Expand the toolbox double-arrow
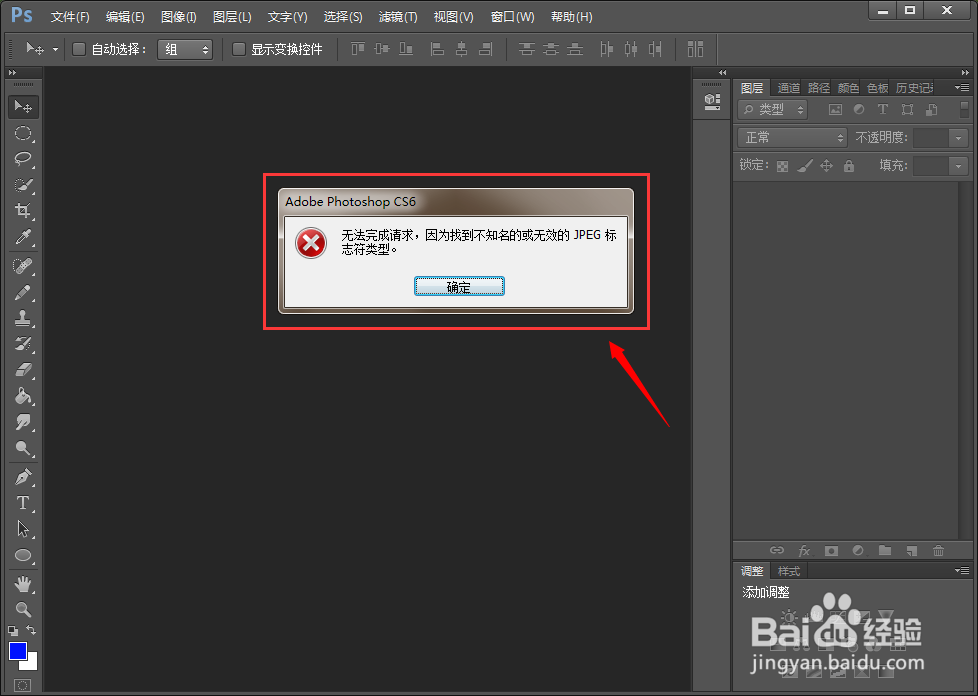Viewport: 978px width, 696px height. point(12,73)
